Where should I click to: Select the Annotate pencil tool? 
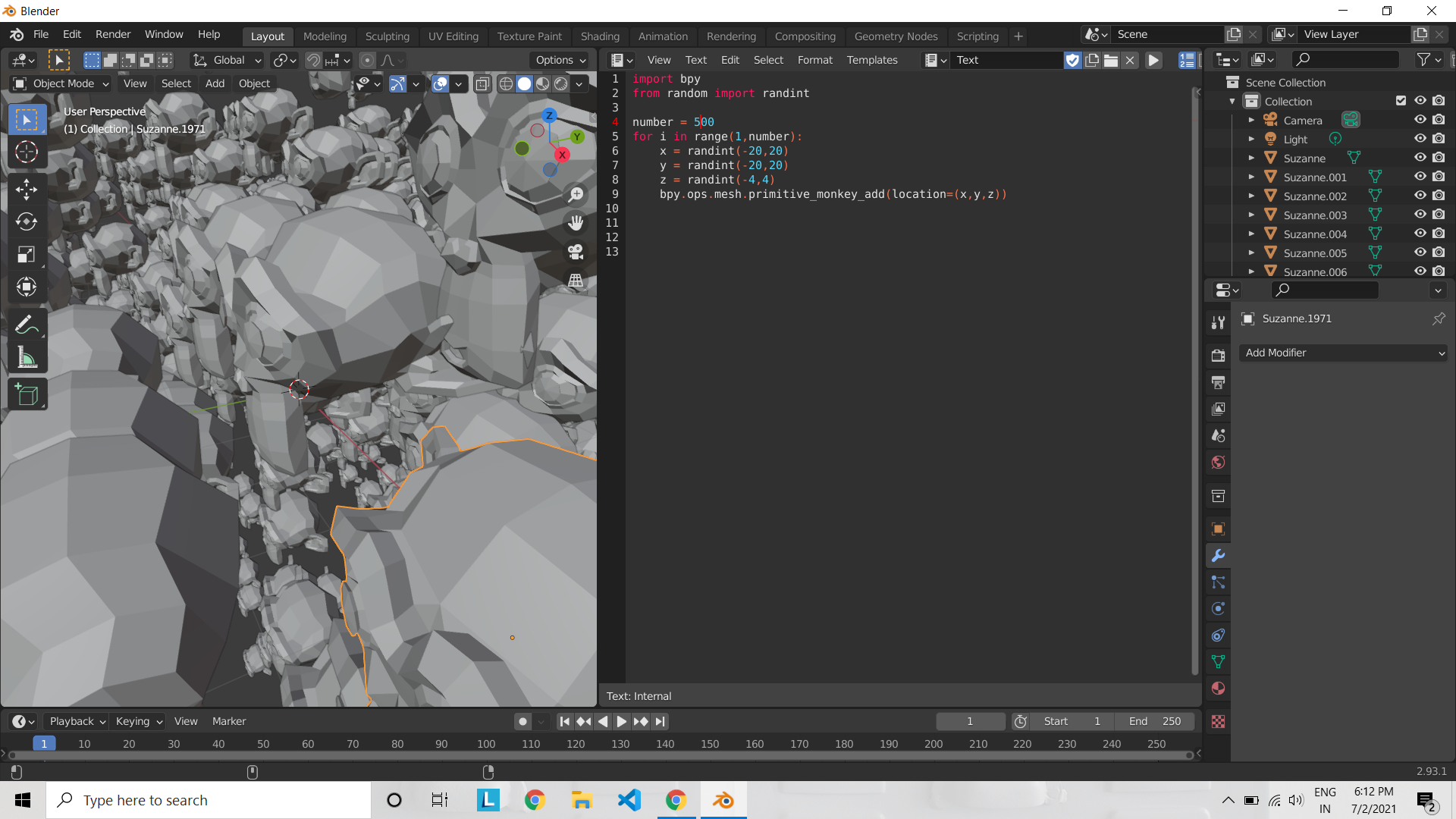(x=27, y=325)
